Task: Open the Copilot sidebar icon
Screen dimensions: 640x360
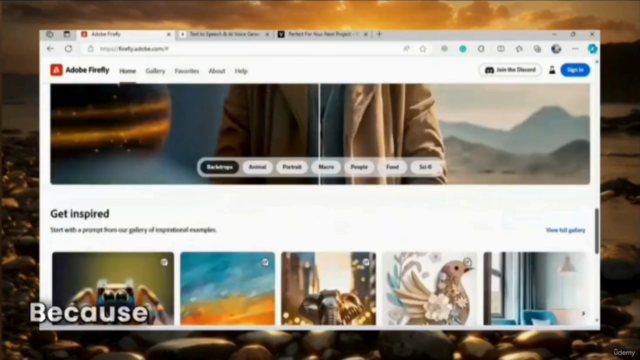Action: [x=592, y=49]
